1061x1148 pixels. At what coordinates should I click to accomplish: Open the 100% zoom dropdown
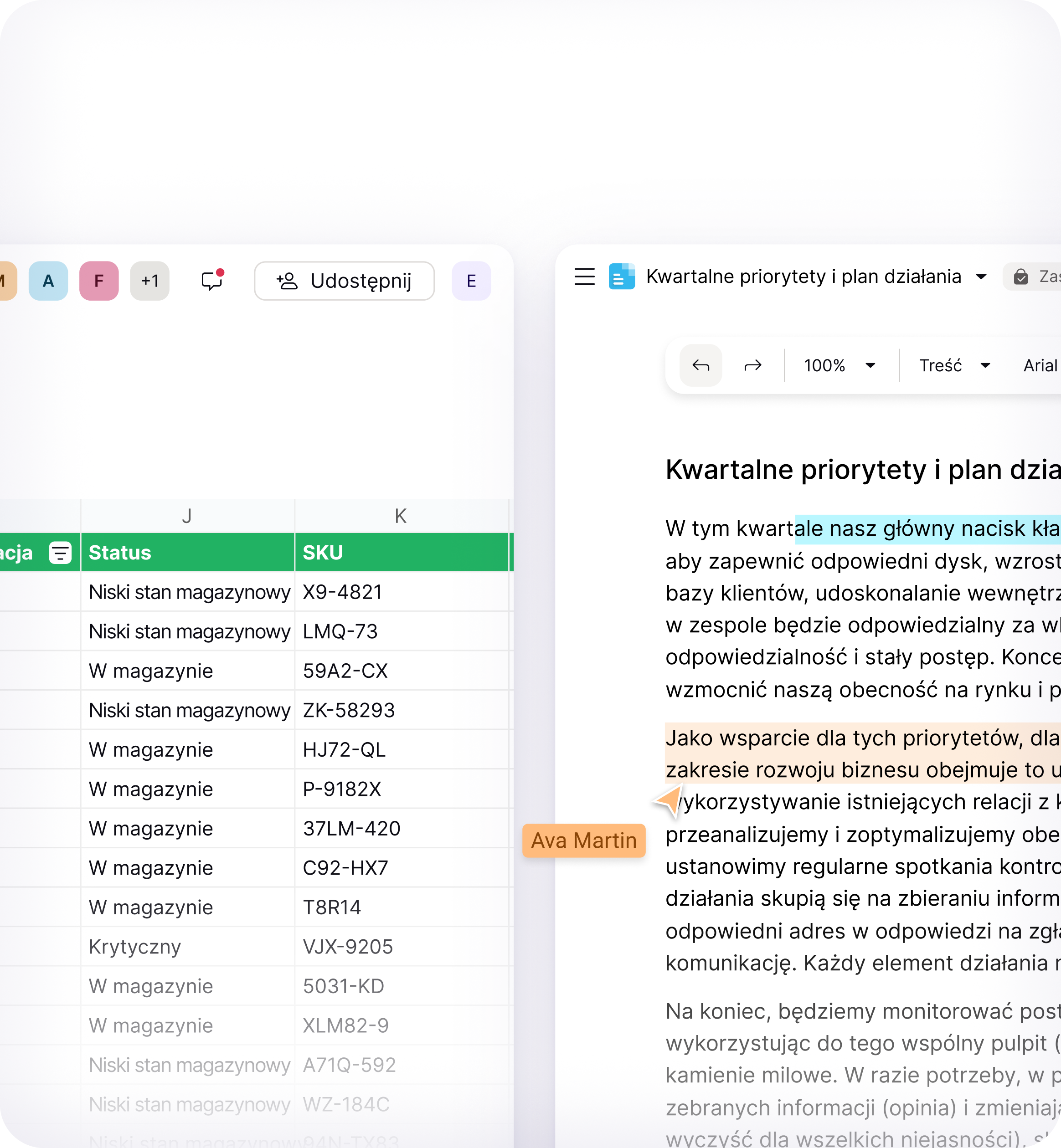pos(840,365)
